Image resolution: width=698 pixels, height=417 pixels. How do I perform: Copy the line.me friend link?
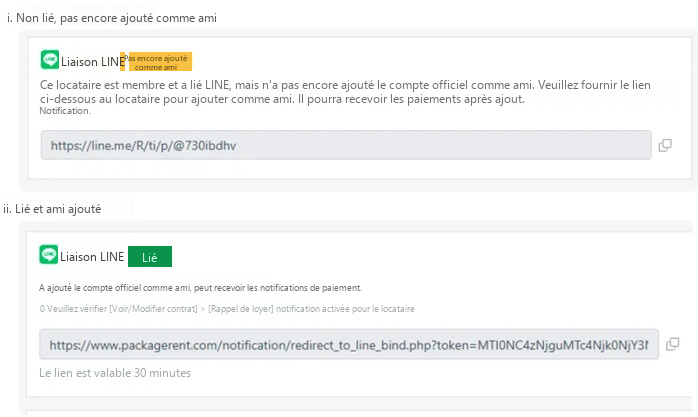[x=665, y=145]
